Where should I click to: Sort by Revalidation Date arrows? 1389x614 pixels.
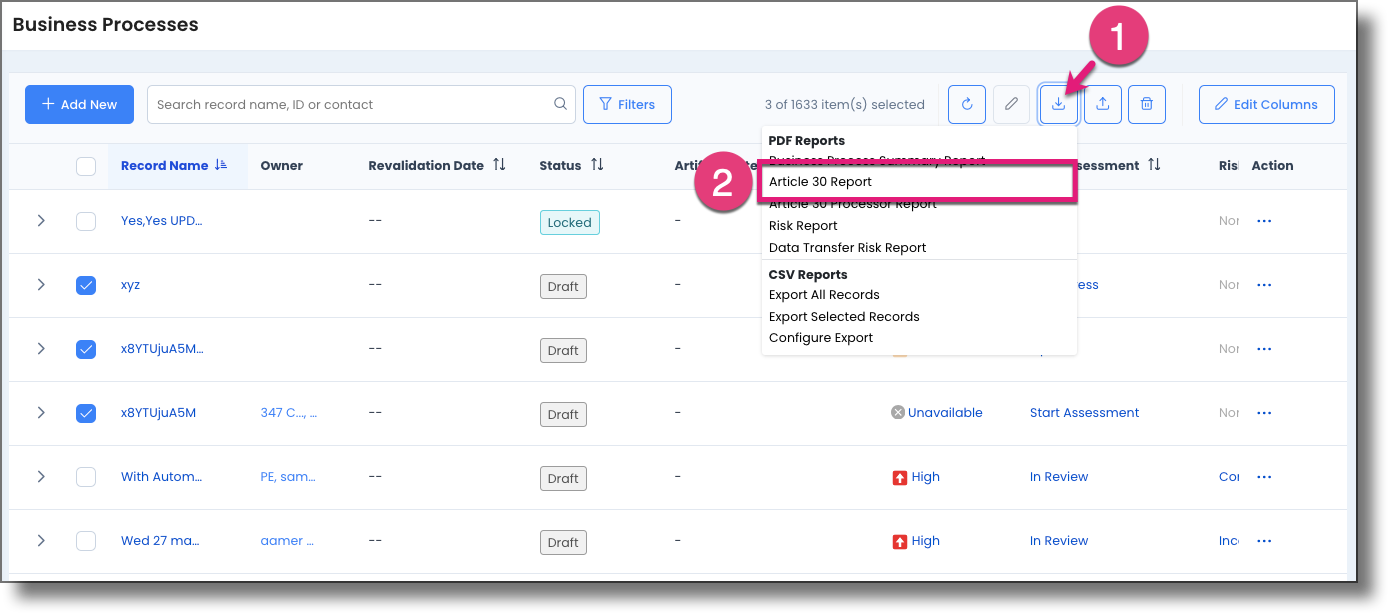point(499,165)
